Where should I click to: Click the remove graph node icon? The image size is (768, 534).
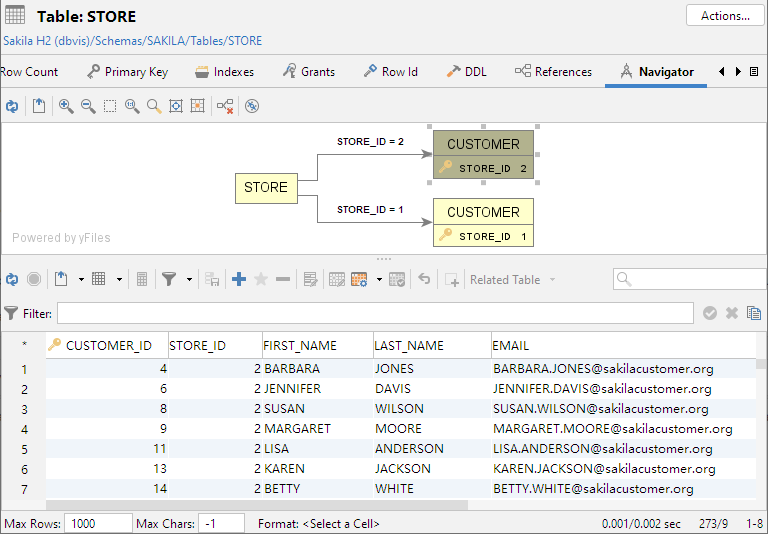tap(225, 106)
